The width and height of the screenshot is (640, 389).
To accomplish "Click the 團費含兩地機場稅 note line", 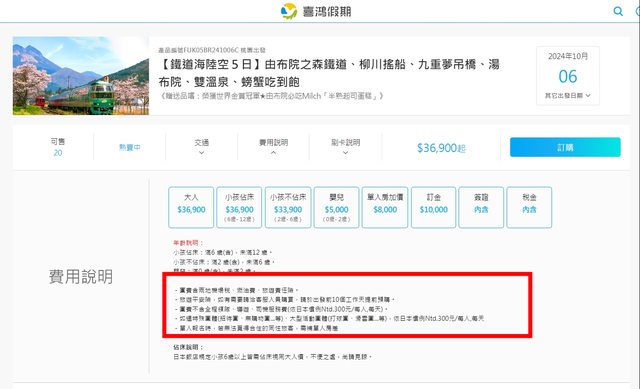I will tap(236, 290).
